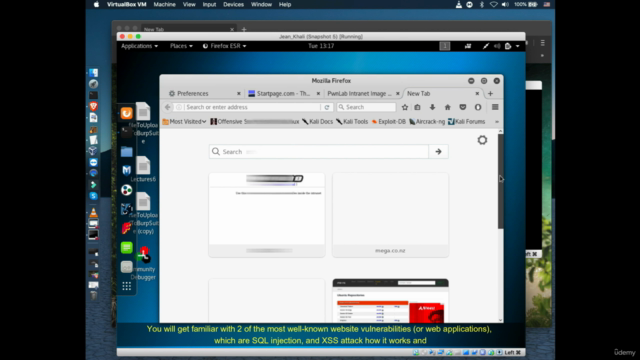Click the Firefox address bar
The height and width of the screenshot is (360, 640).
point(252,107)
